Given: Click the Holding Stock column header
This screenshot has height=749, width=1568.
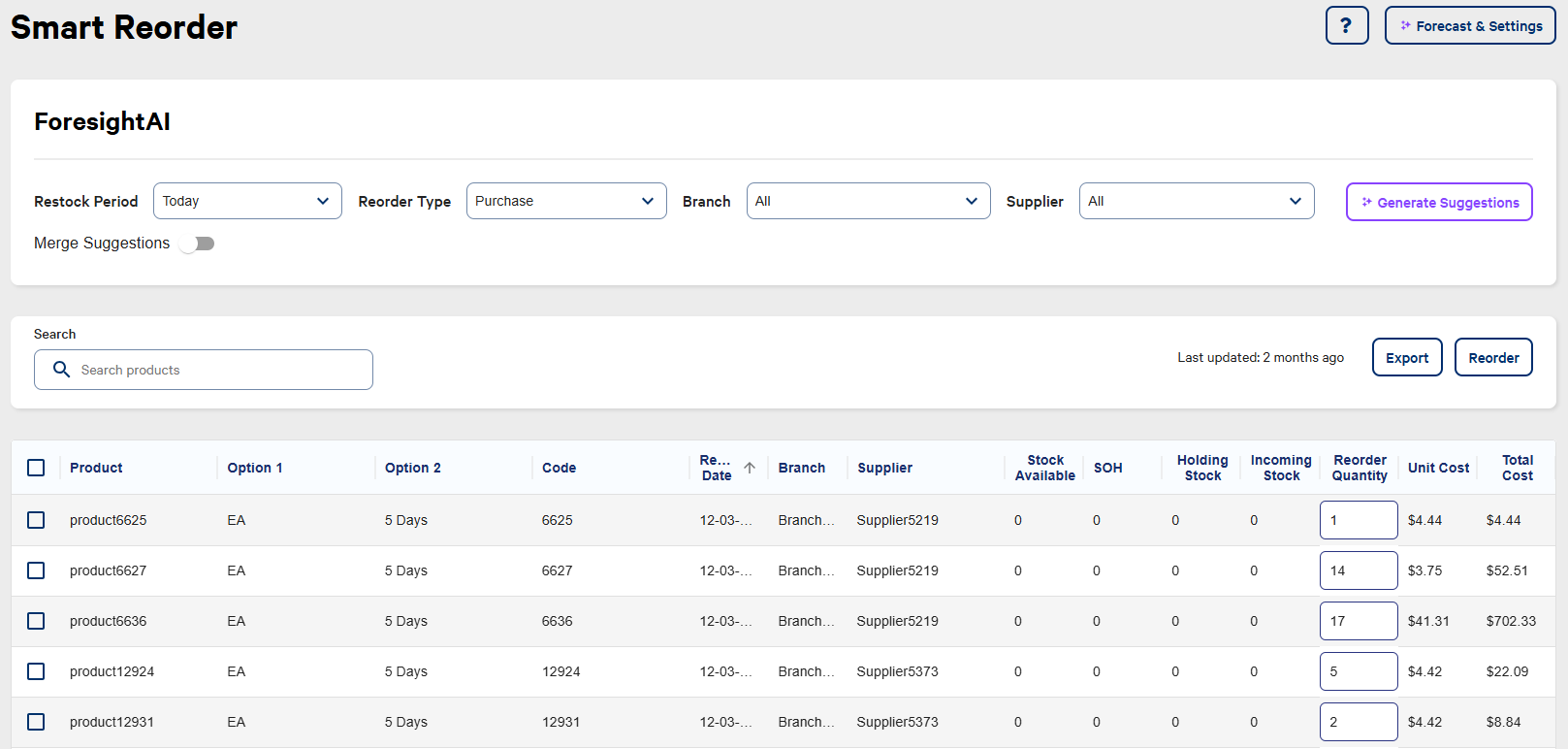Looking at the screenshot, I should point(1202,468).
